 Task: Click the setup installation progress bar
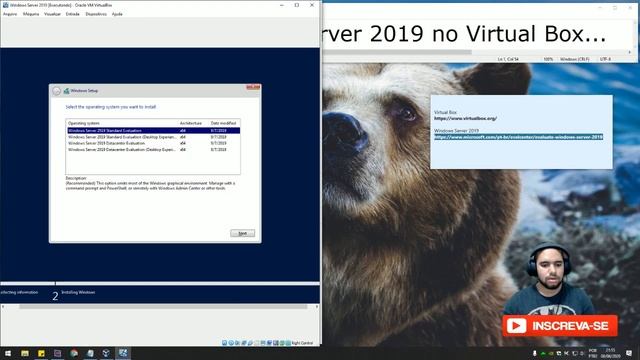(160, 283)
